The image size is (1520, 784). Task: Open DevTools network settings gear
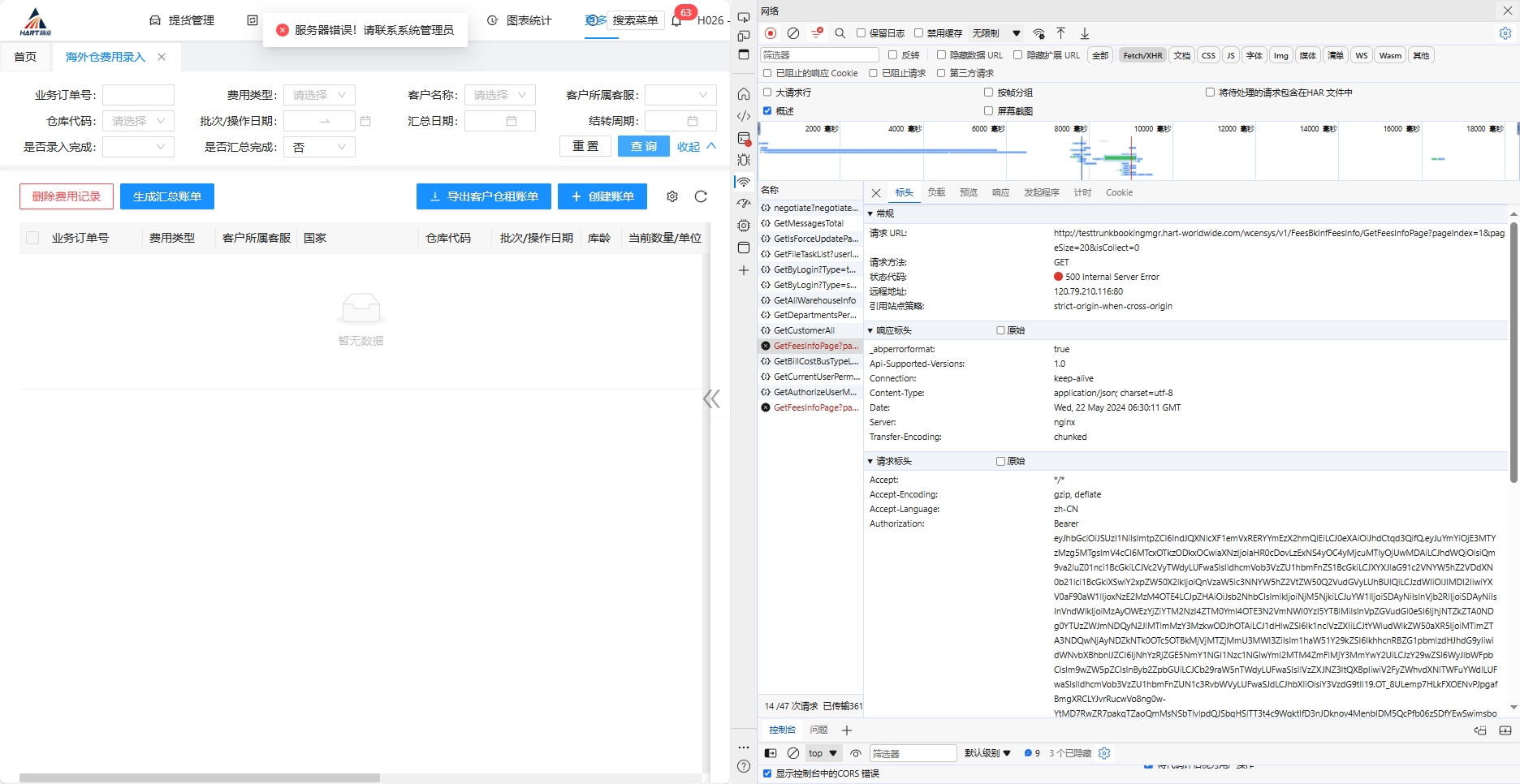(1505, 33)
